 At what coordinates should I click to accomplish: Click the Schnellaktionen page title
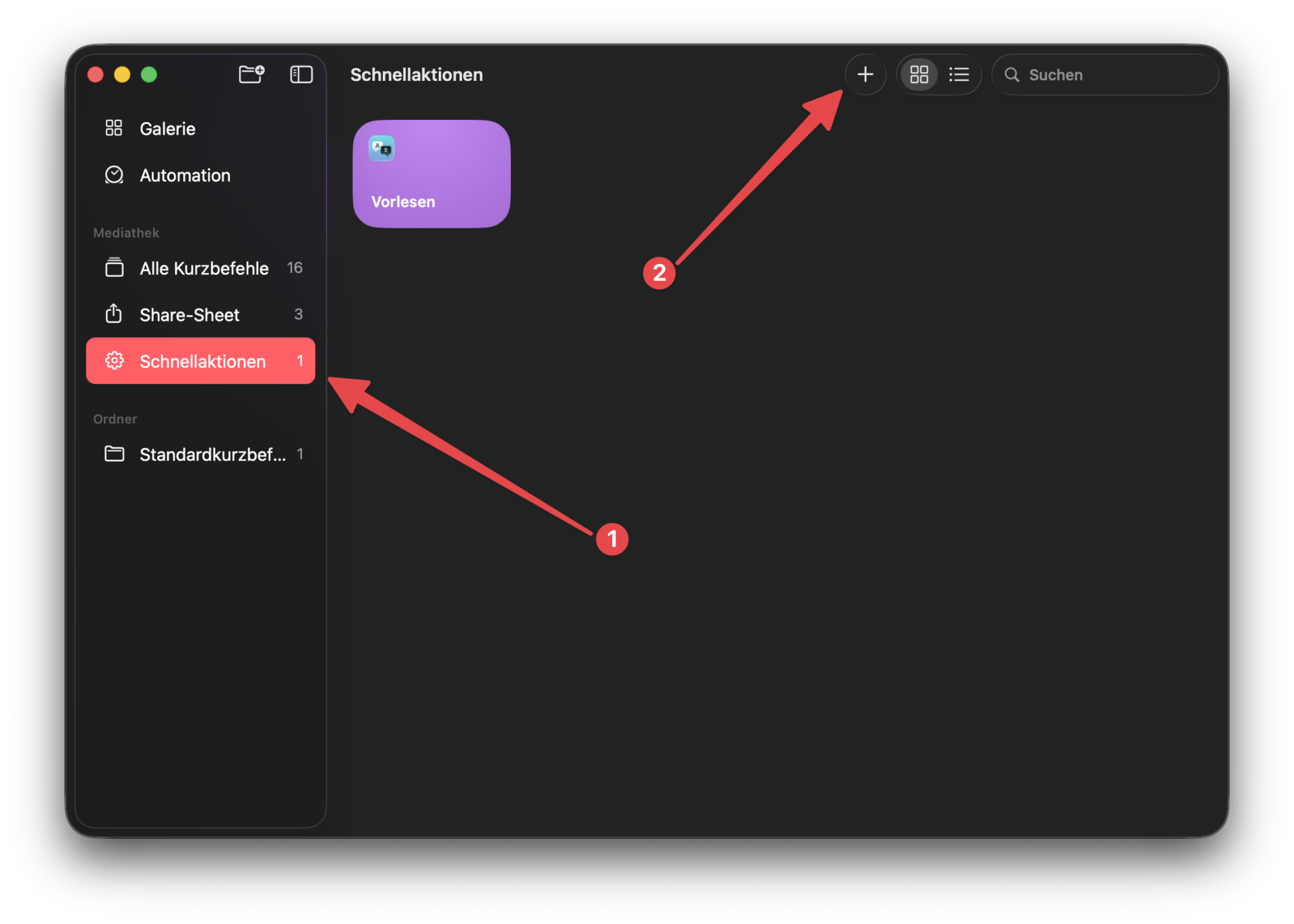pos(417,75)
